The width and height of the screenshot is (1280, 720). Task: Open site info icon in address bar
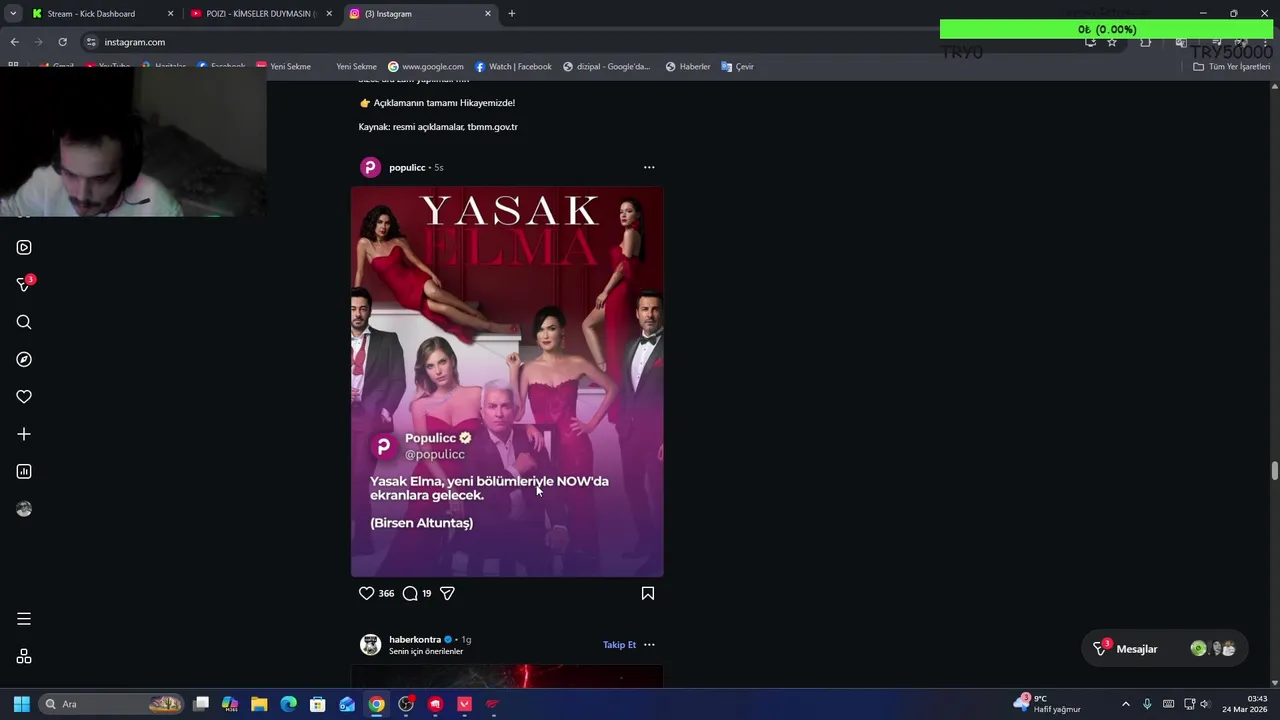pos(91,42)
